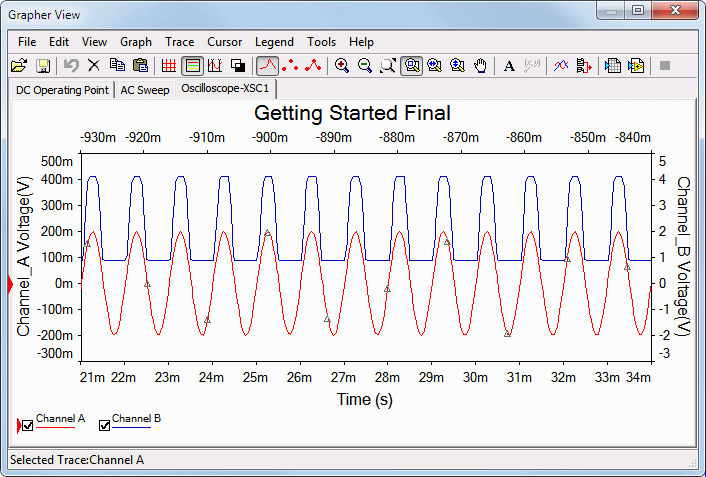Click the Channel A legend label
The height and width of the screenshot is (477, 706).
pos(60,418)
